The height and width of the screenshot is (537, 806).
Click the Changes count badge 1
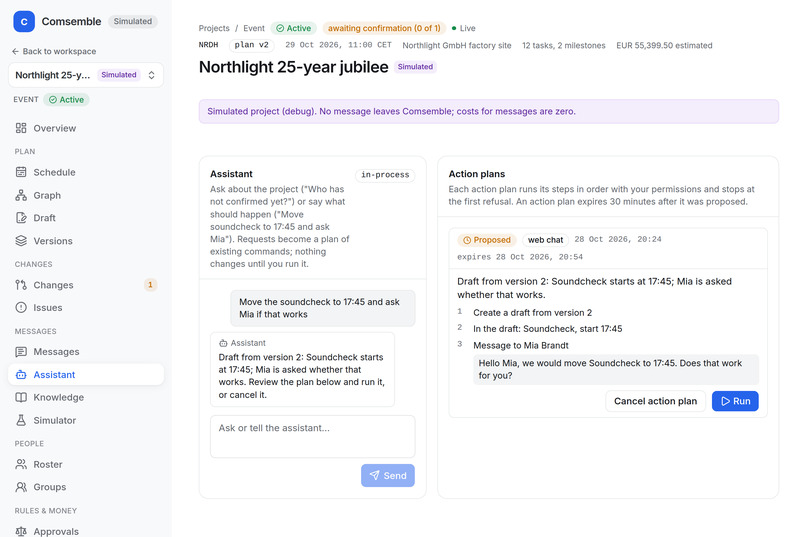pyautogui.click(x=150, y=285)
